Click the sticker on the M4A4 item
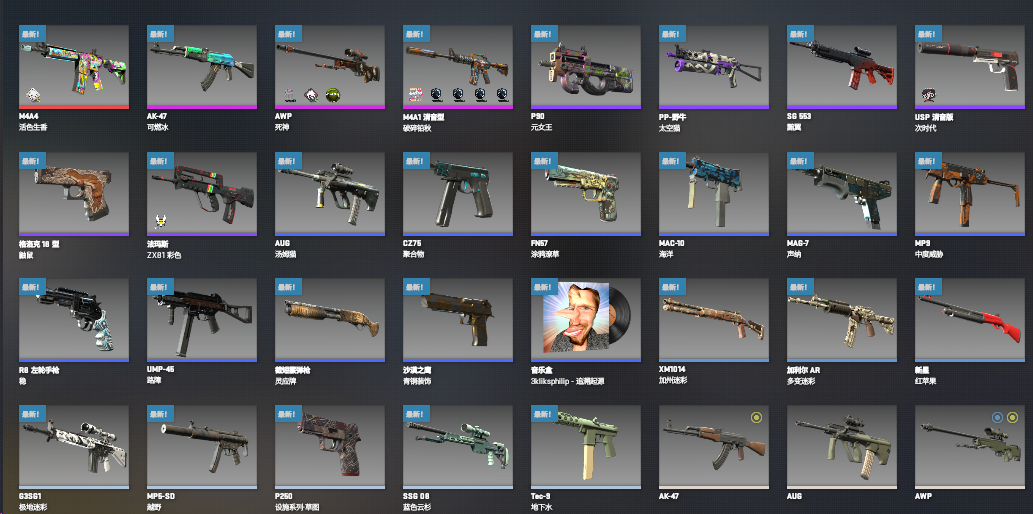This screenshot has width=1033, height=514. point(32,95)
